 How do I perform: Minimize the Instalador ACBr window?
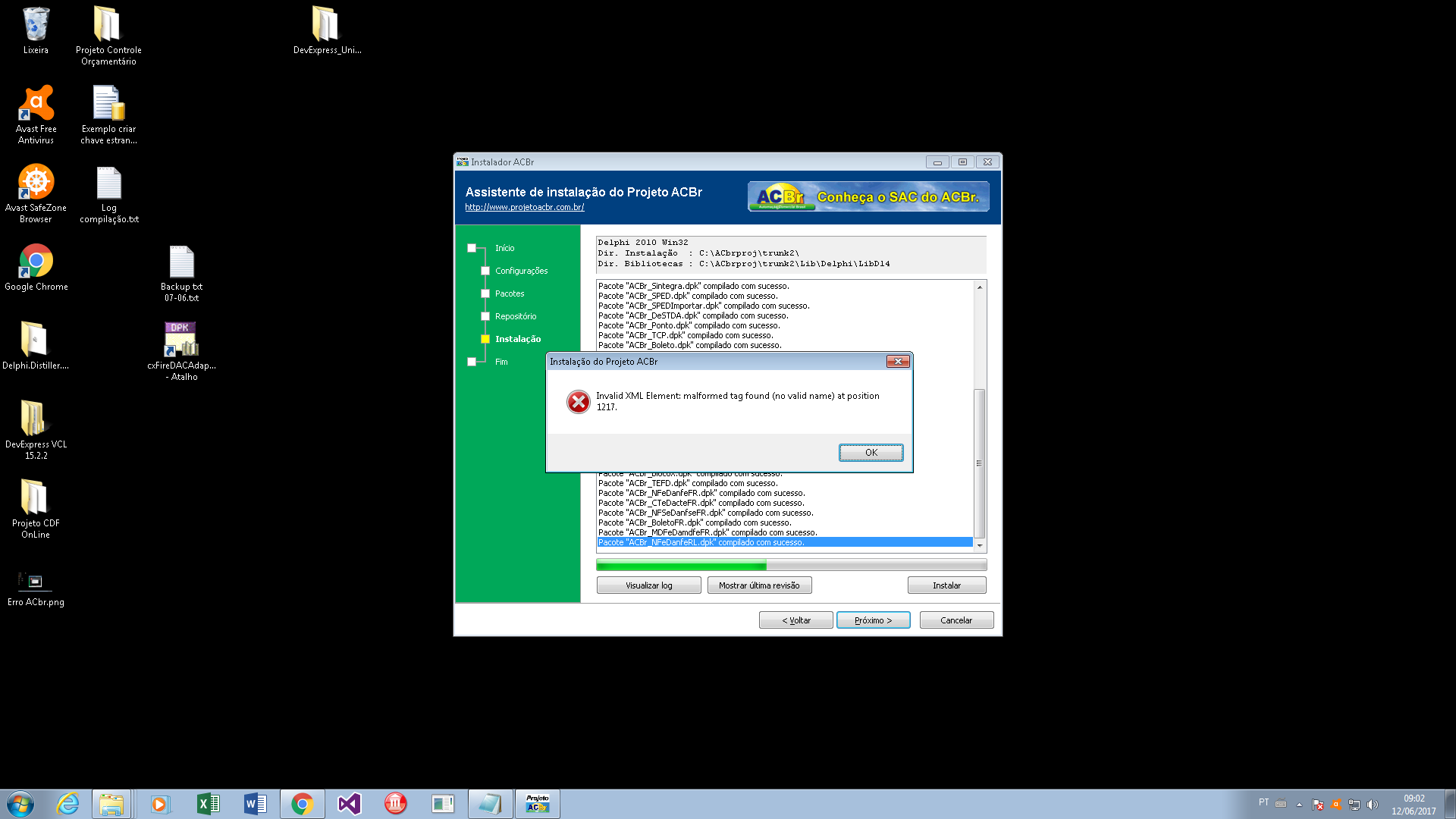937,162
